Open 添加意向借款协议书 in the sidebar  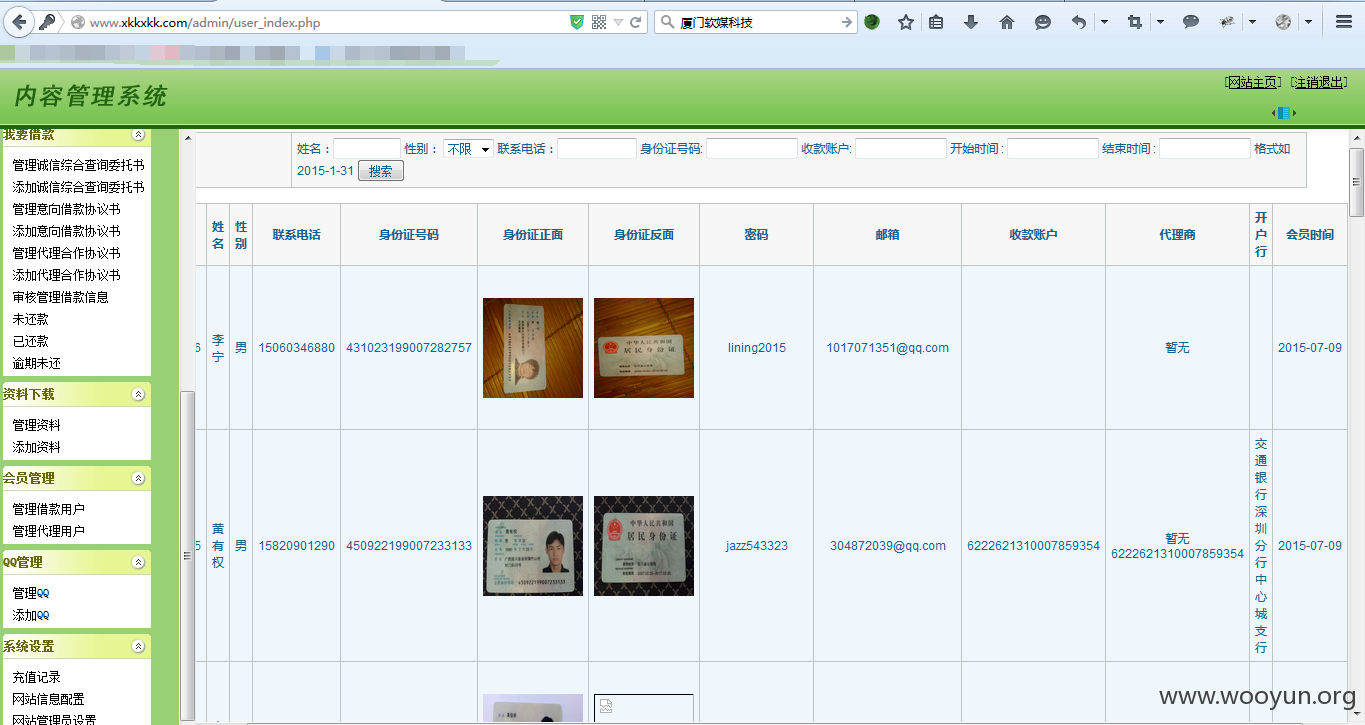(x=66, y=231)
